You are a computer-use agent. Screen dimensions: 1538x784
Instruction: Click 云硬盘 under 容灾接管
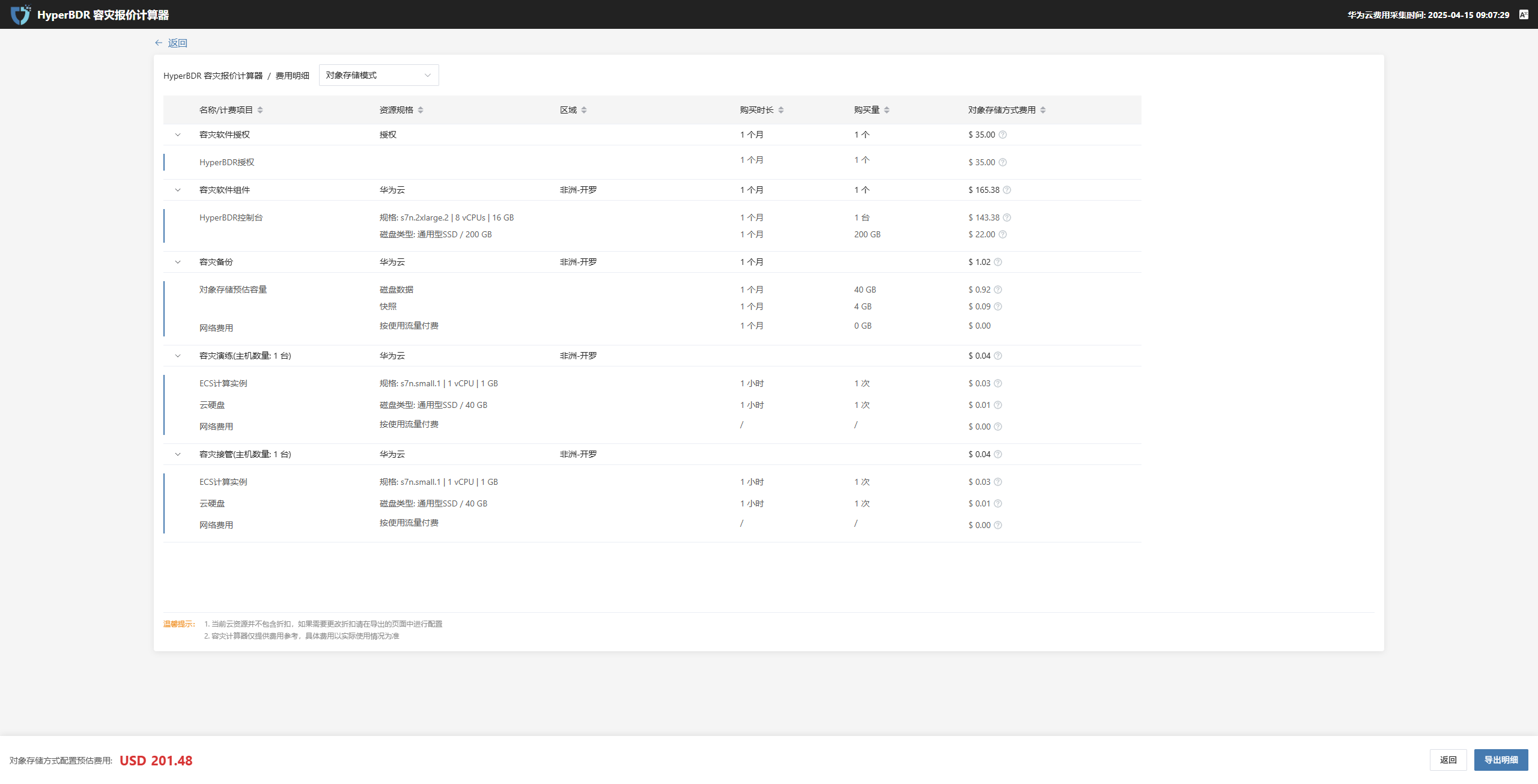[212, 503]
